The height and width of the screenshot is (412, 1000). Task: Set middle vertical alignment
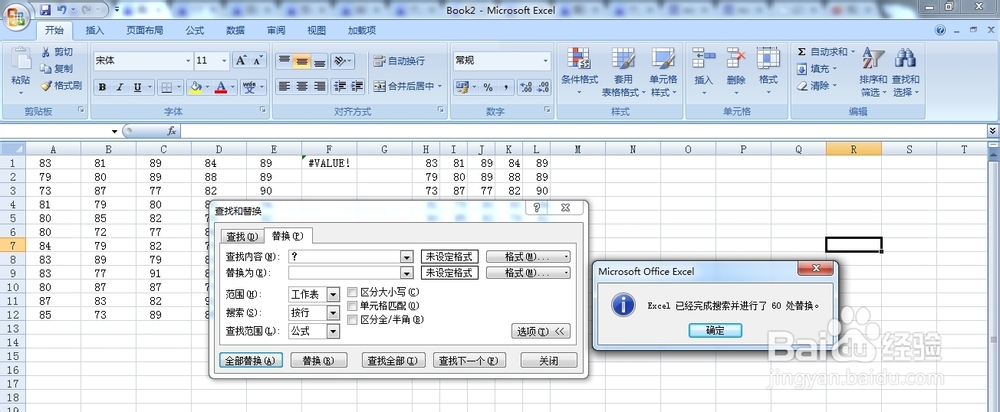pyautogui.click(x=302, y=61)
